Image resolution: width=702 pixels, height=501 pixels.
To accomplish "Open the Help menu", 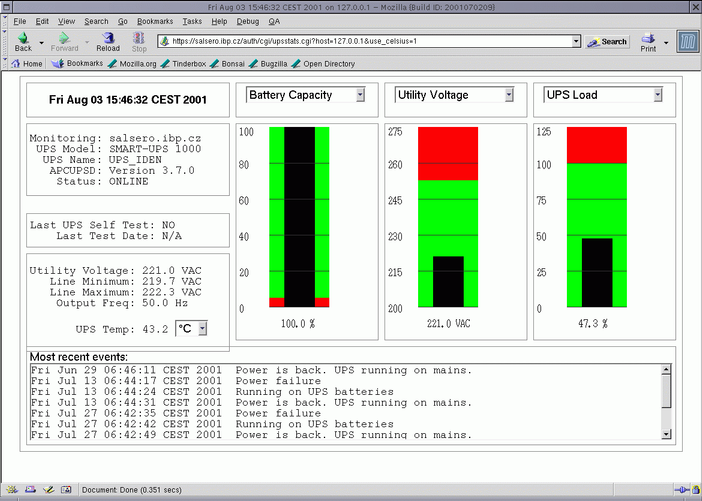I will tap(219, 21).
